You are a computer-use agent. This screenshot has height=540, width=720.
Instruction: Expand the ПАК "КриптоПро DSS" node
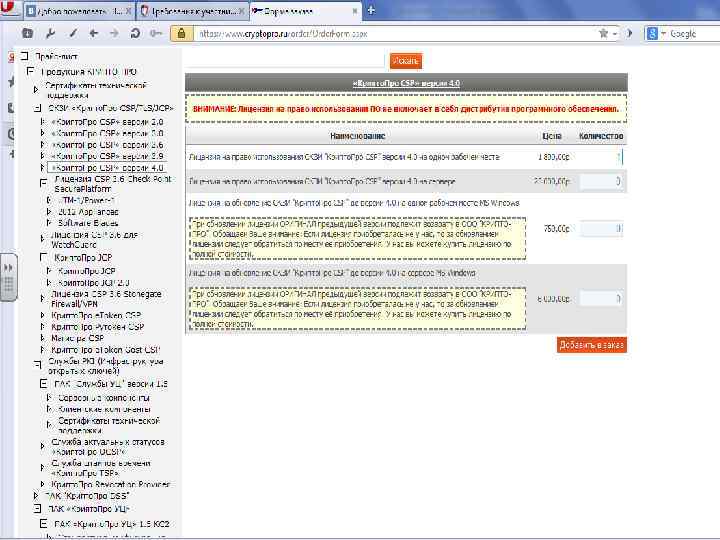[x=36, y=496]
